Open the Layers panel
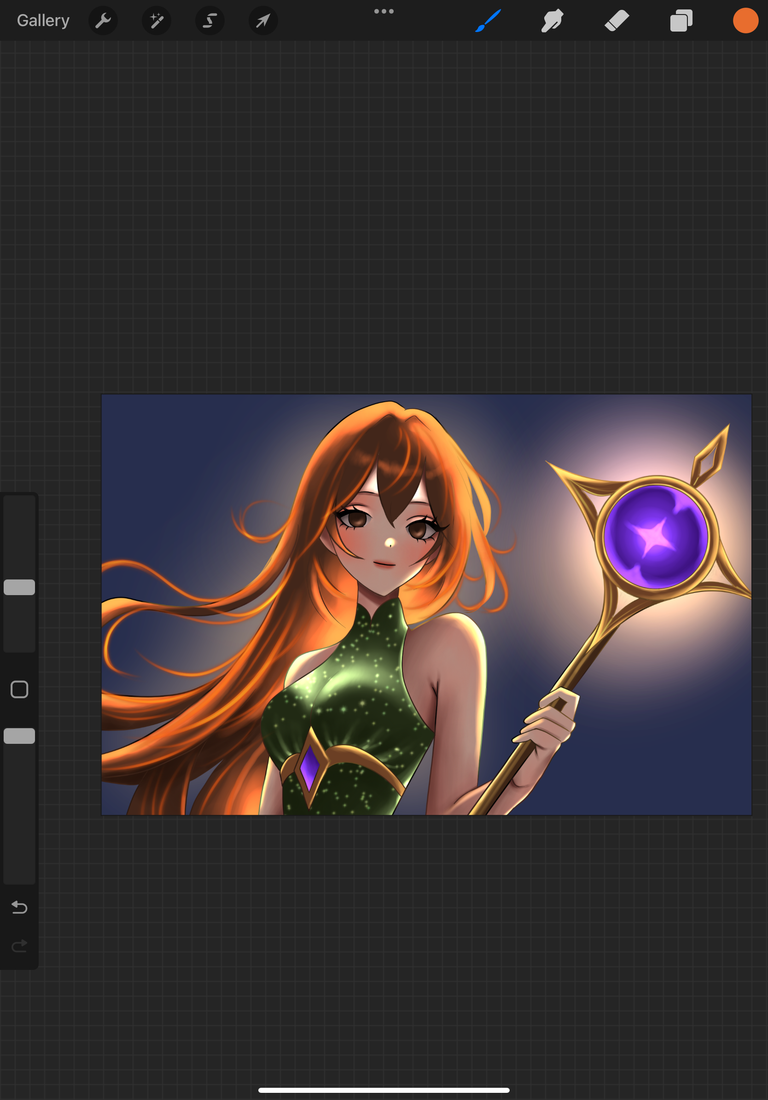Screen dimensions: 768x1100 click(x=681, y=20)
